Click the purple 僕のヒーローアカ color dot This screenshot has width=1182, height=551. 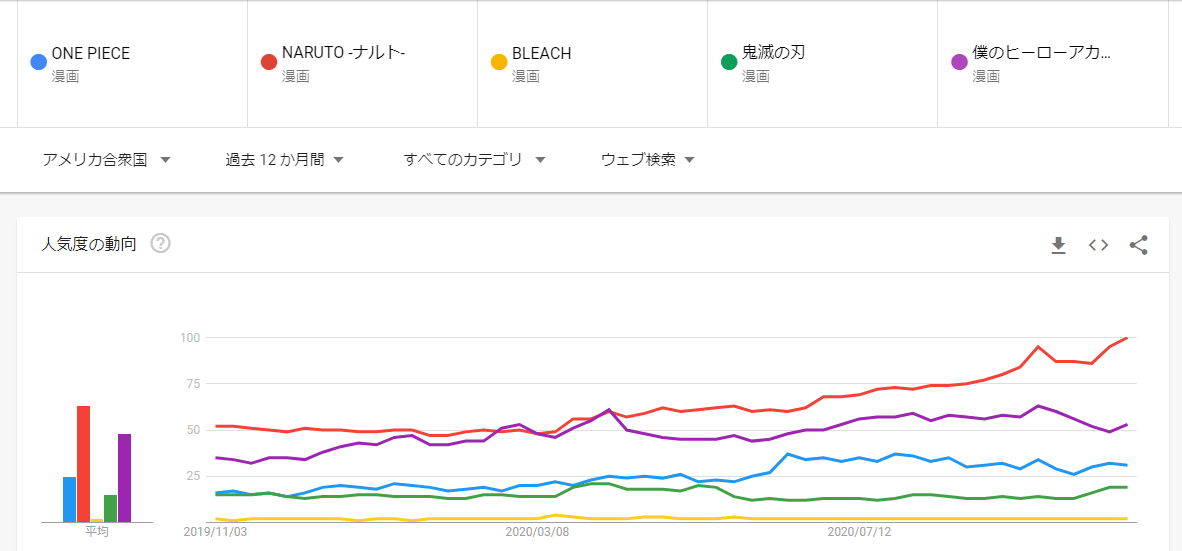click(x=959, y=62)
